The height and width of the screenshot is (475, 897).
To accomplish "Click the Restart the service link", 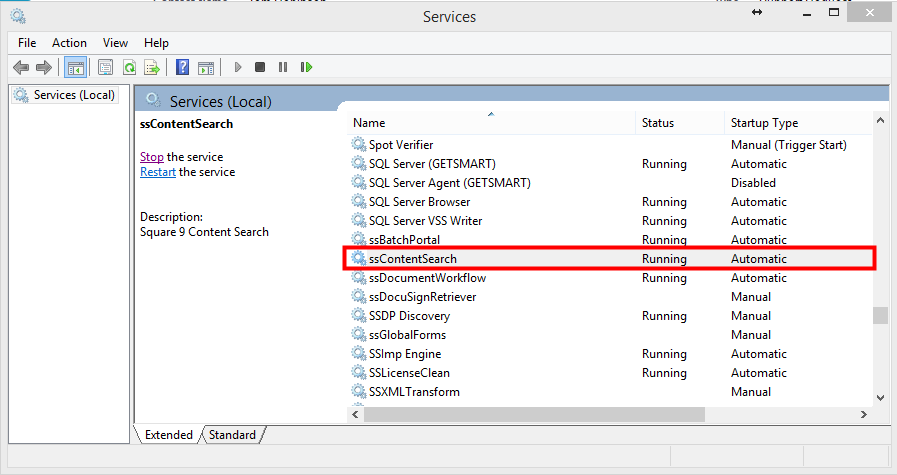I will [157, 172].
